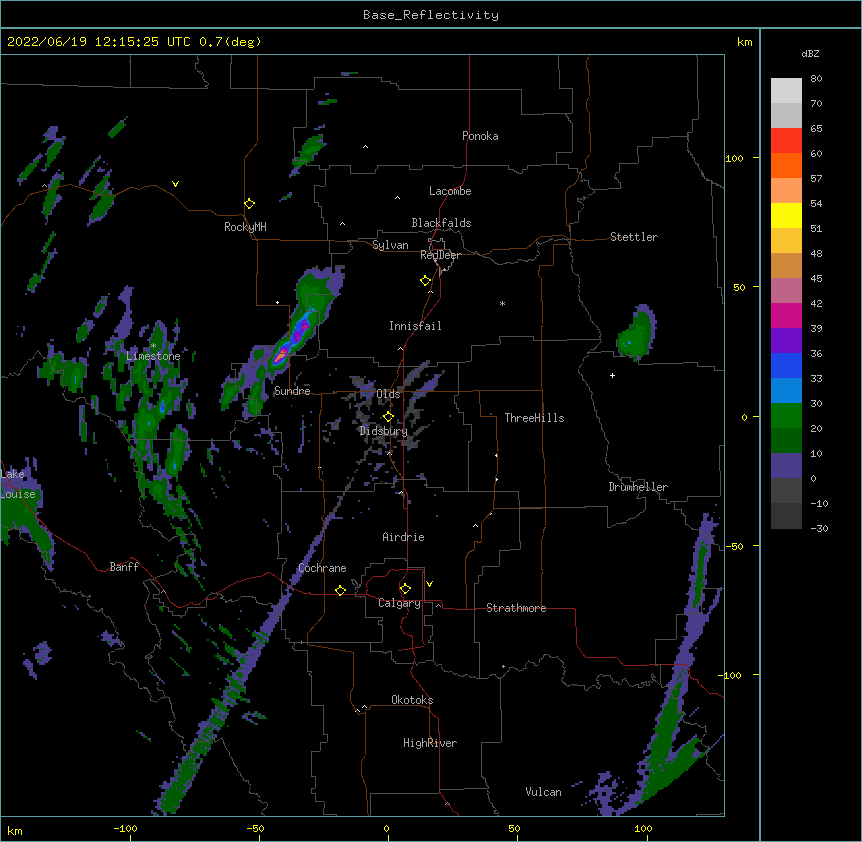Image resolution: width=862 pixels, height=842 pixels.
Task: Click the Olds label
Action: pyautogui.click(x=388, y=394)
